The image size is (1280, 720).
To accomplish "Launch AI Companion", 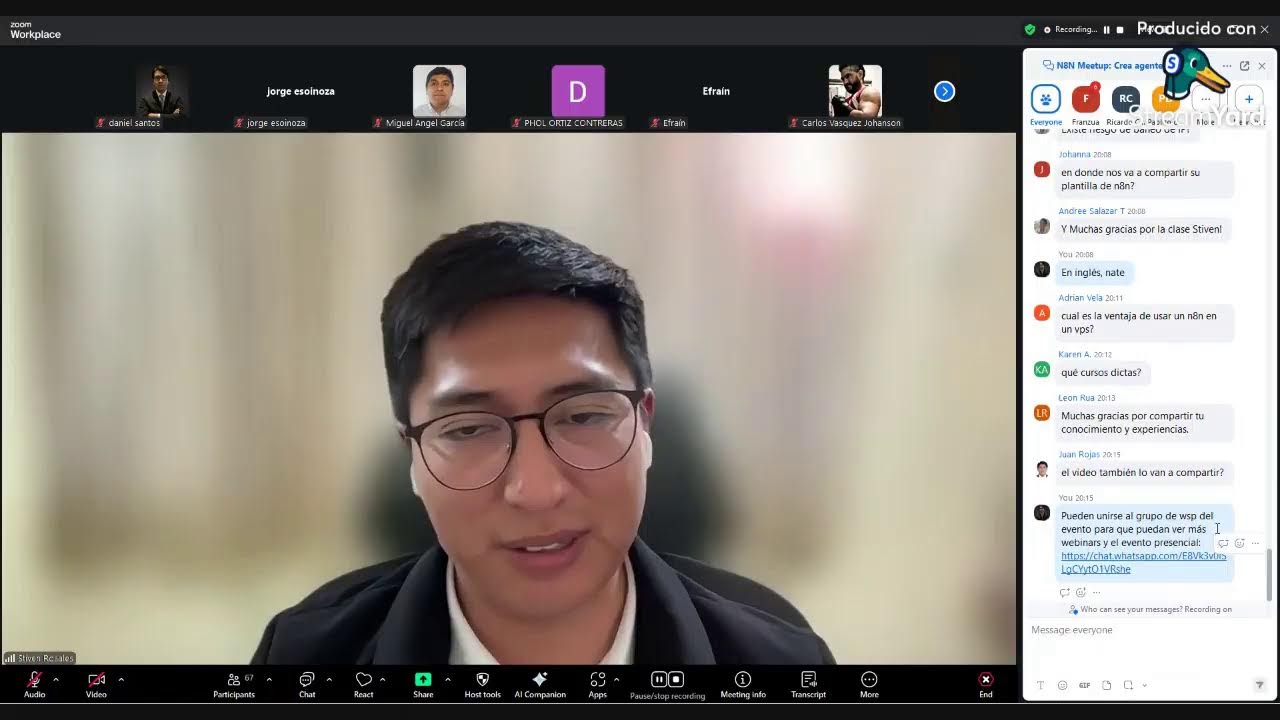I will pyautogui.click(x=540, y=683).
